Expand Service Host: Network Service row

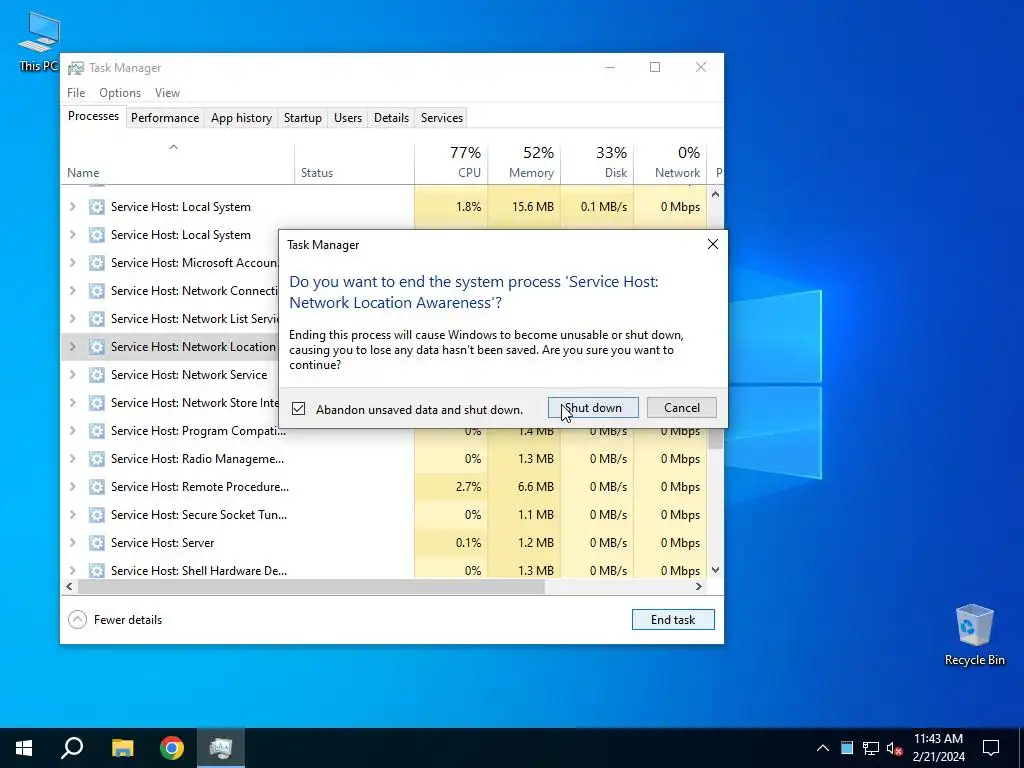72,374
